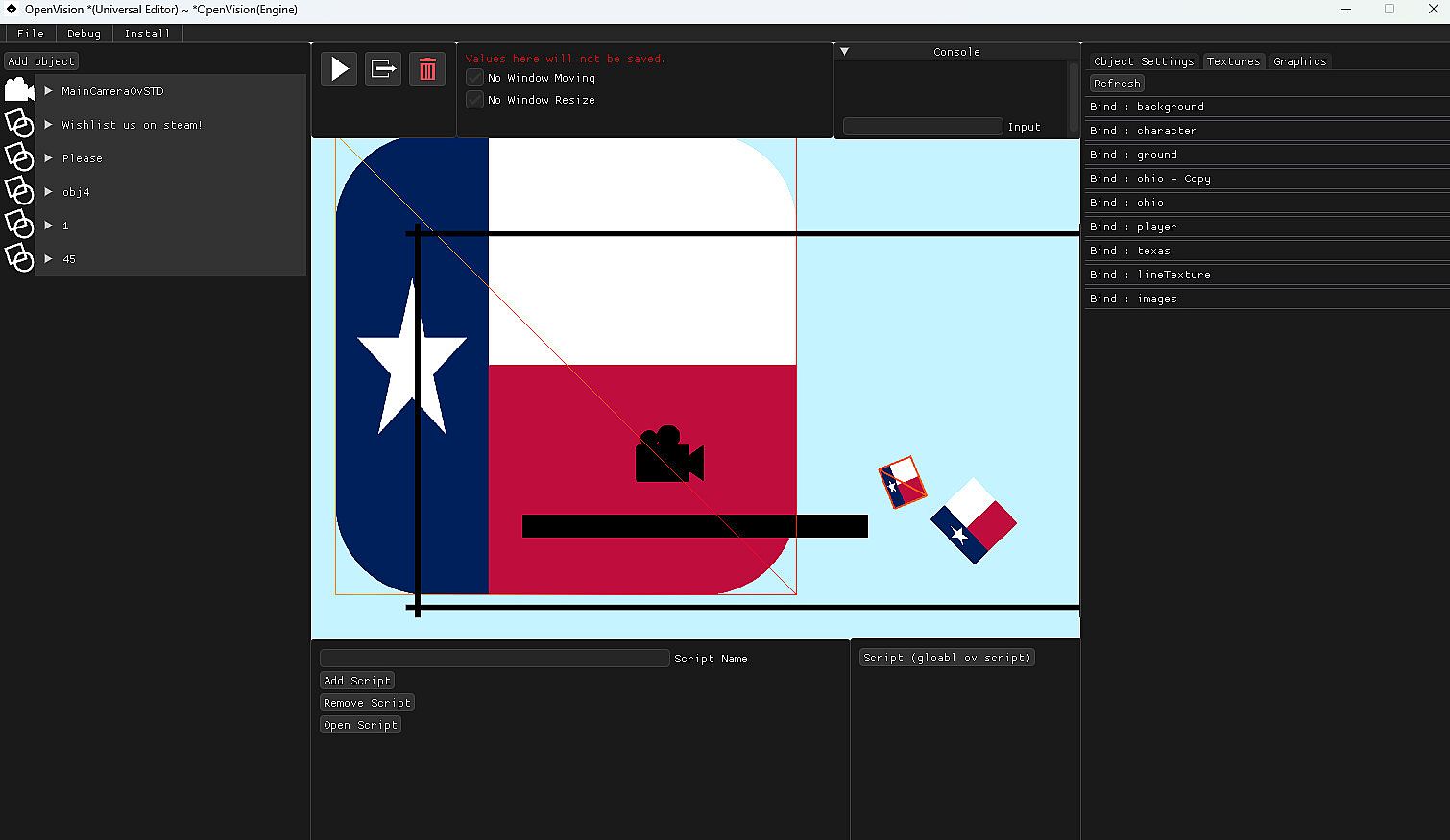This screenshot has width=1450, height=840.
Task: Toggle the No Window Moving checkbox
Action: pos(474,78)
